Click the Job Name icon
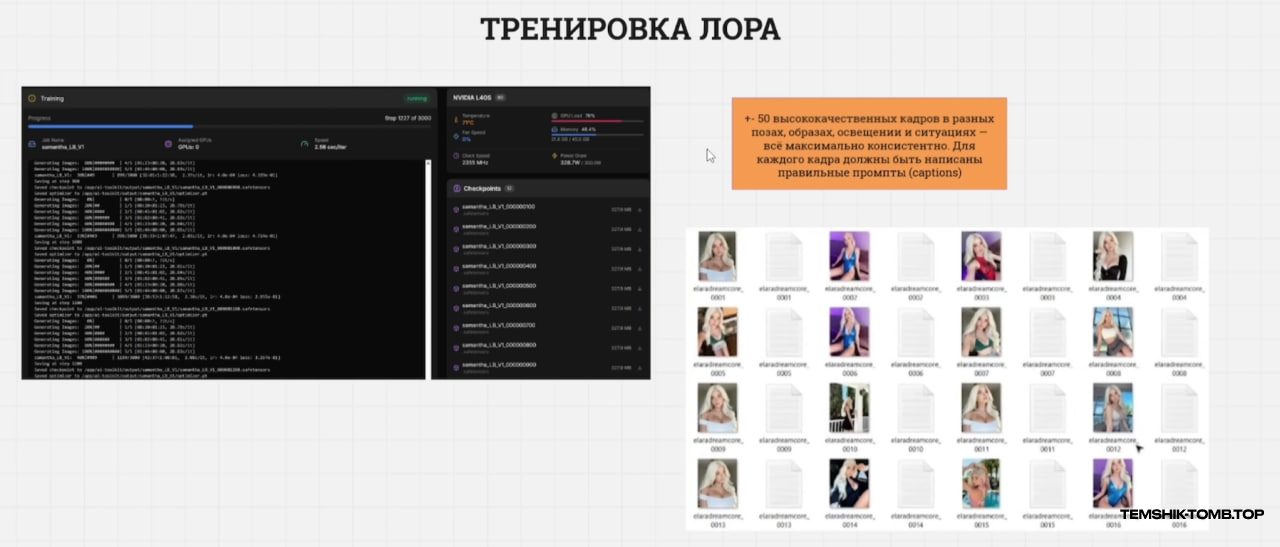The image size is (1280, 547). click(x=32, y=144)
